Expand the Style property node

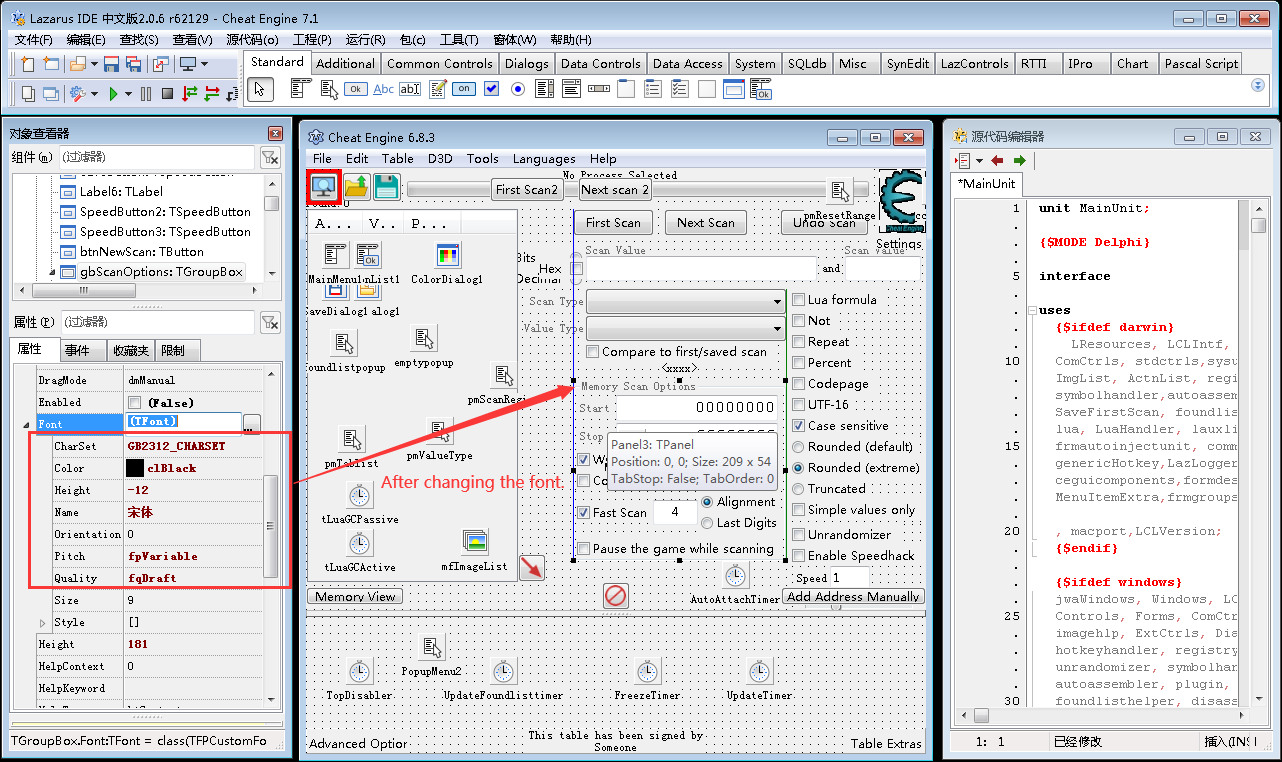coord(42,623)
